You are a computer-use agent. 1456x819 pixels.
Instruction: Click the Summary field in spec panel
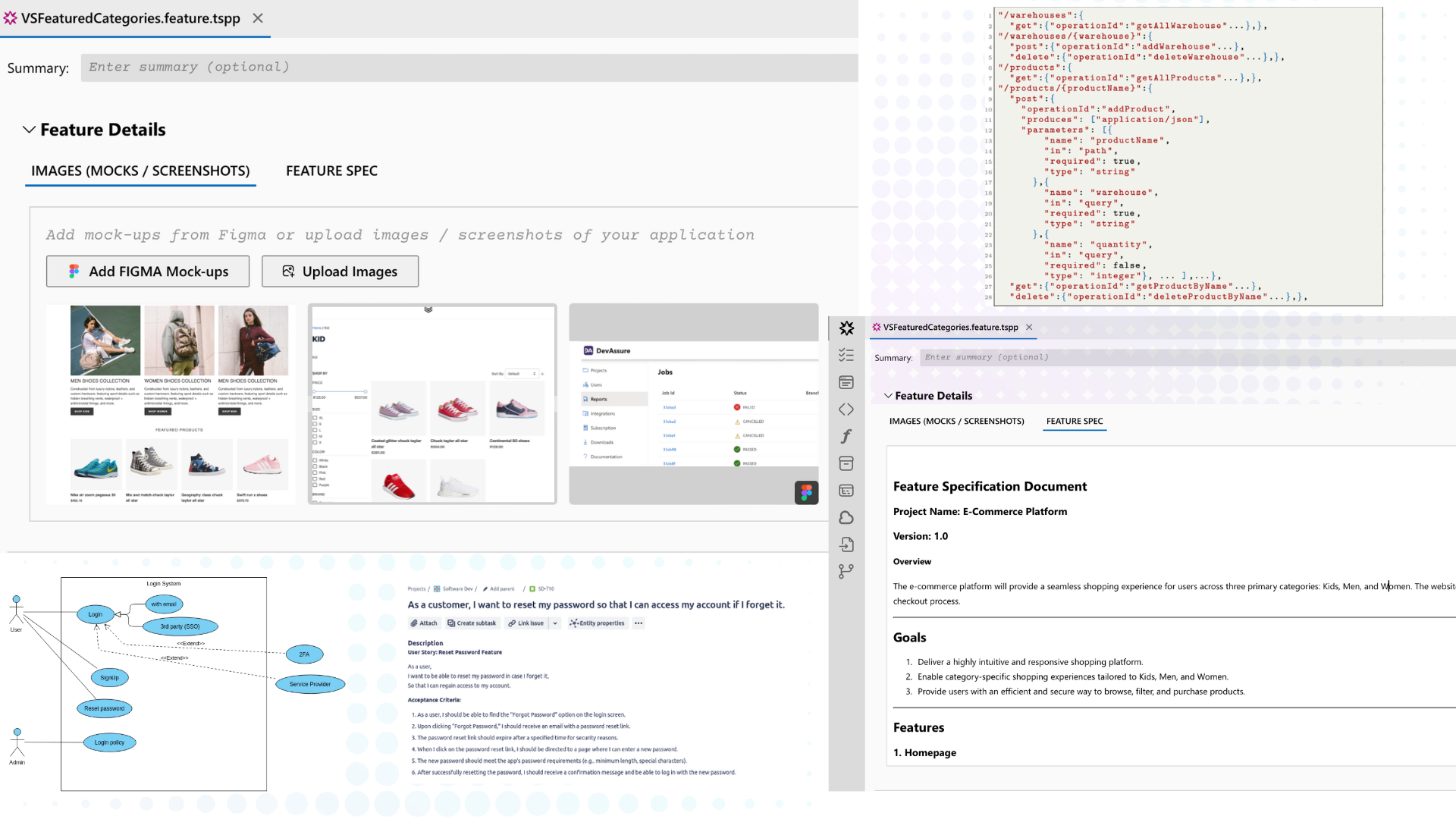pos(1188,357)
